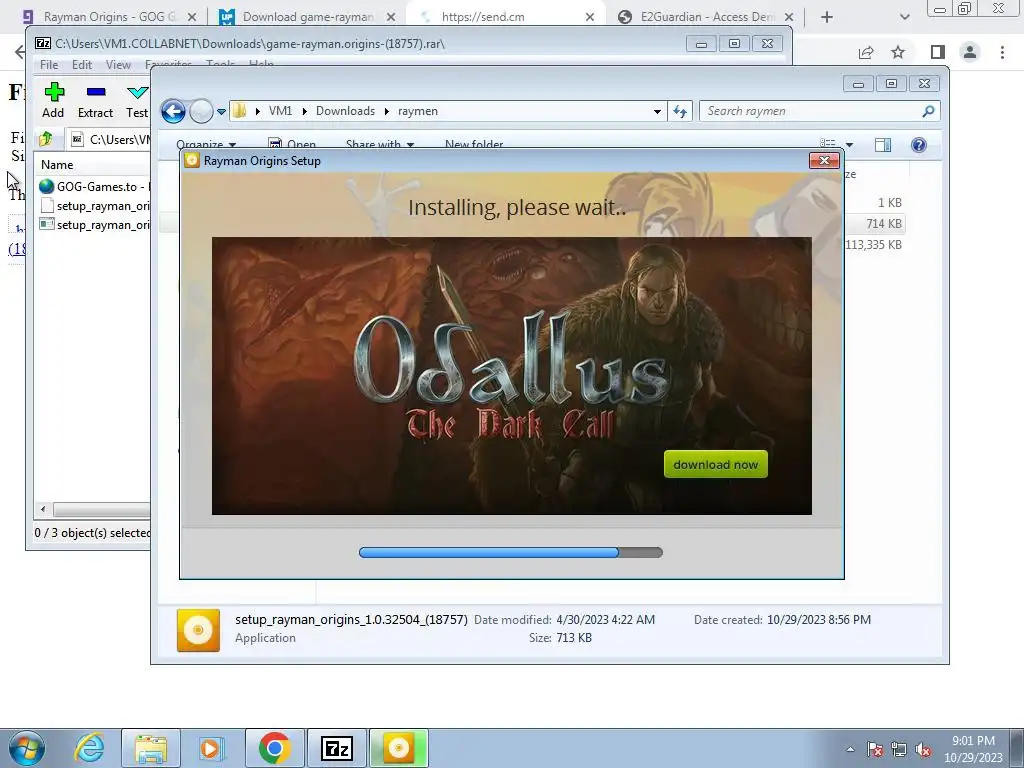Image resolution: width=1024 pixels, height=768 pixels.
Task: Click the 7-Zip Test button
Action: tap(136, 101)
